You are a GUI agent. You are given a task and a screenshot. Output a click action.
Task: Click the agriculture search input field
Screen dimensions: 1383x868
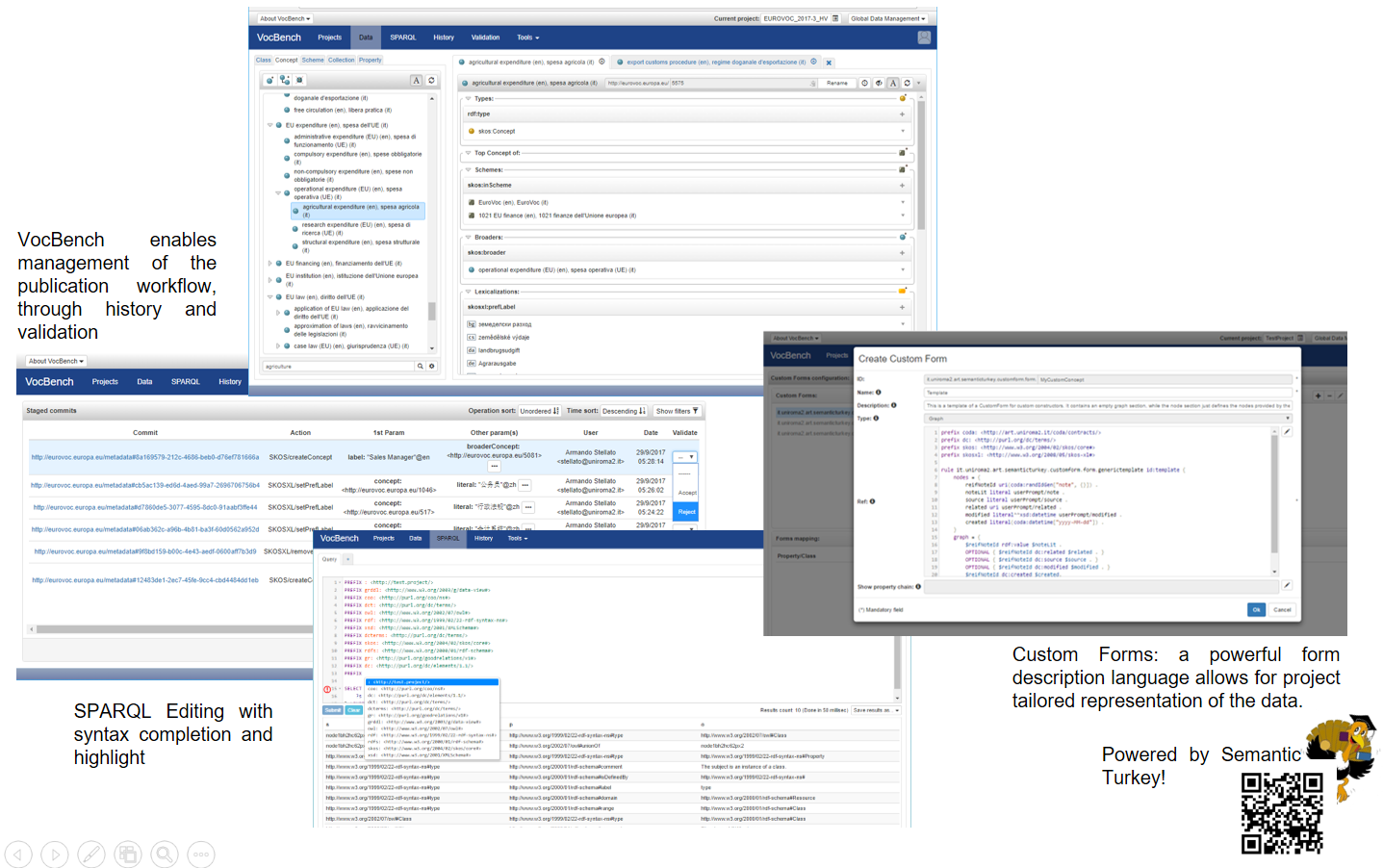338,367
